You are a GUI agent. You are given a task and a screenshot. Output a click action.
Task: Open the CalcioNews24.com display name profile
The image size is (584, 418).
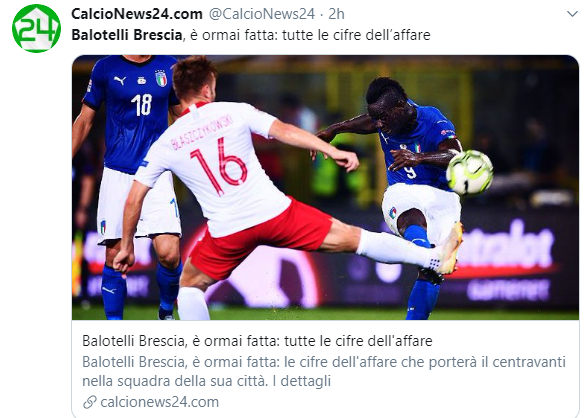click(137, 14)
